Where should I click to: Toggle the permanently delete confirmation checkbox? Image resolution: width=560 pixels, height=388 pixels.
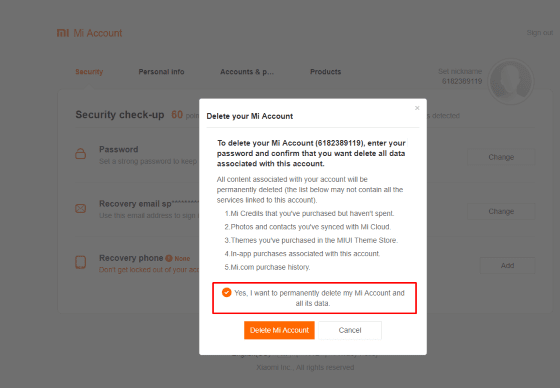tap(226, 292)
